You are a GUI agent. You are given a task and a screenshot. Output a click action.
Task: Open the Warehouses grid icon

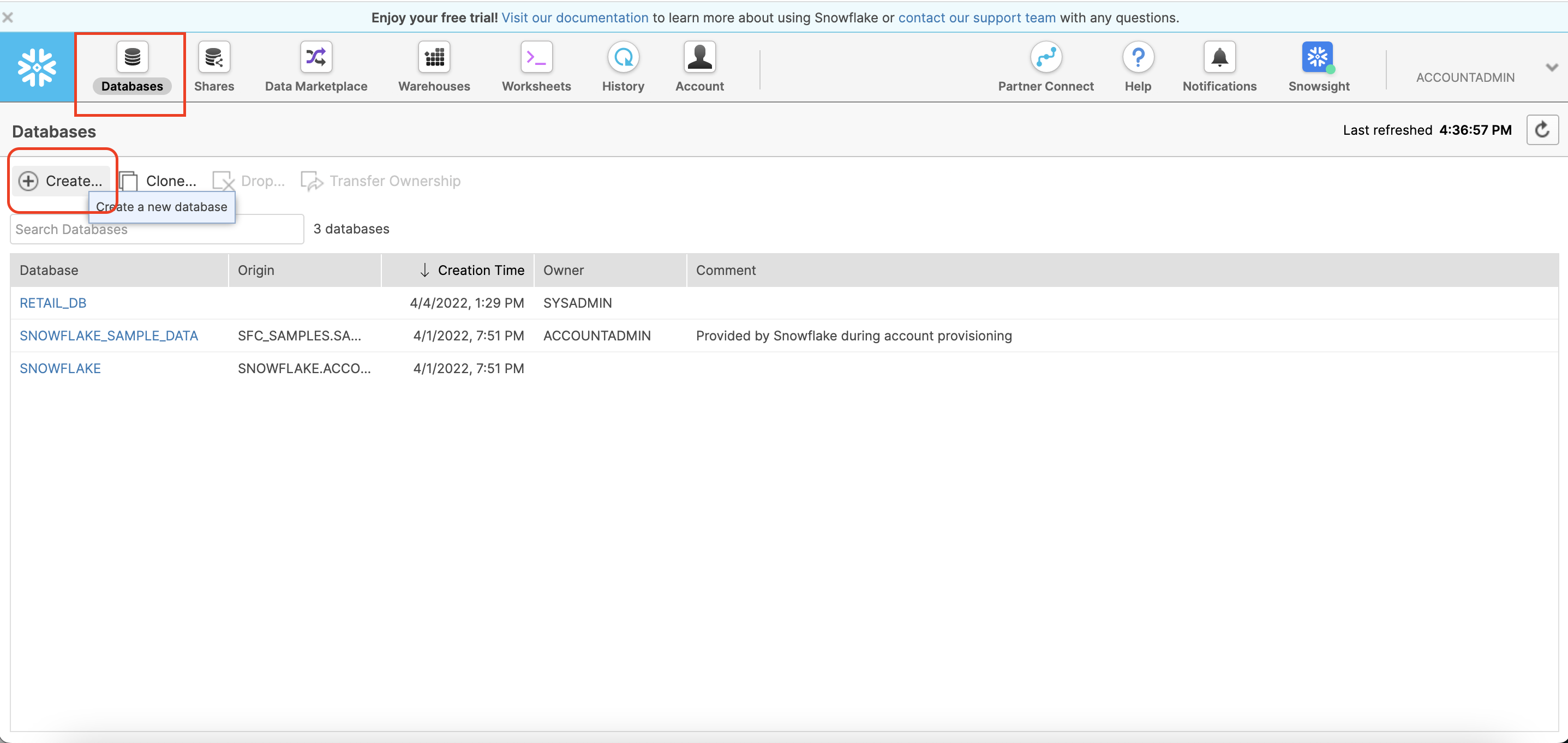pos(434,57)
